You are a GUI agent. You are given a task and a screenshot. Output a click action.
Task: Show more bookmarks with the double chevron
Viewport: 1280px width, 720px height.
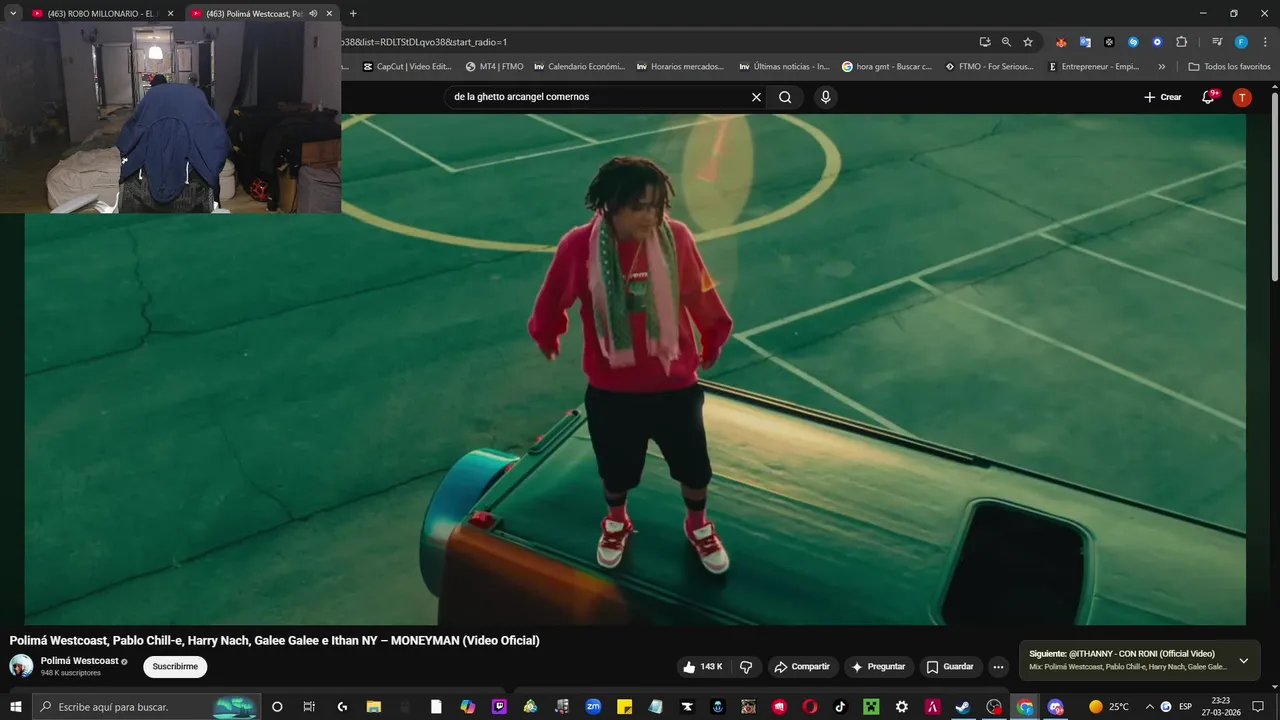point(1161,67)
